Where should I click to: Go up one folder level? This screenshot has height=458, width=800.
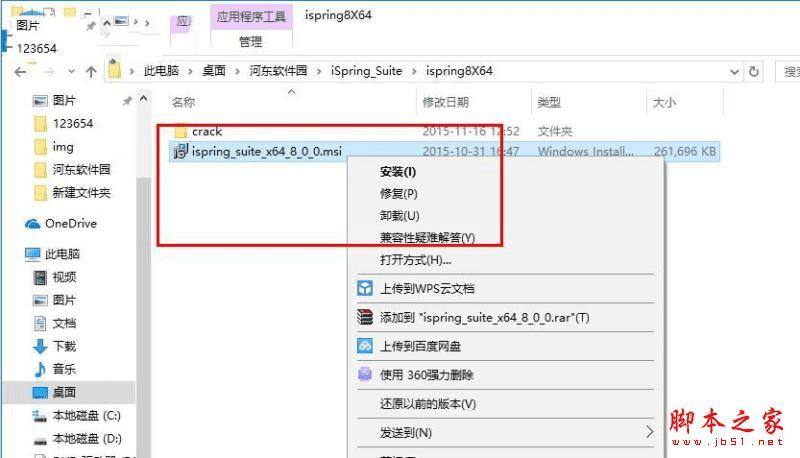tap(91, 72)
